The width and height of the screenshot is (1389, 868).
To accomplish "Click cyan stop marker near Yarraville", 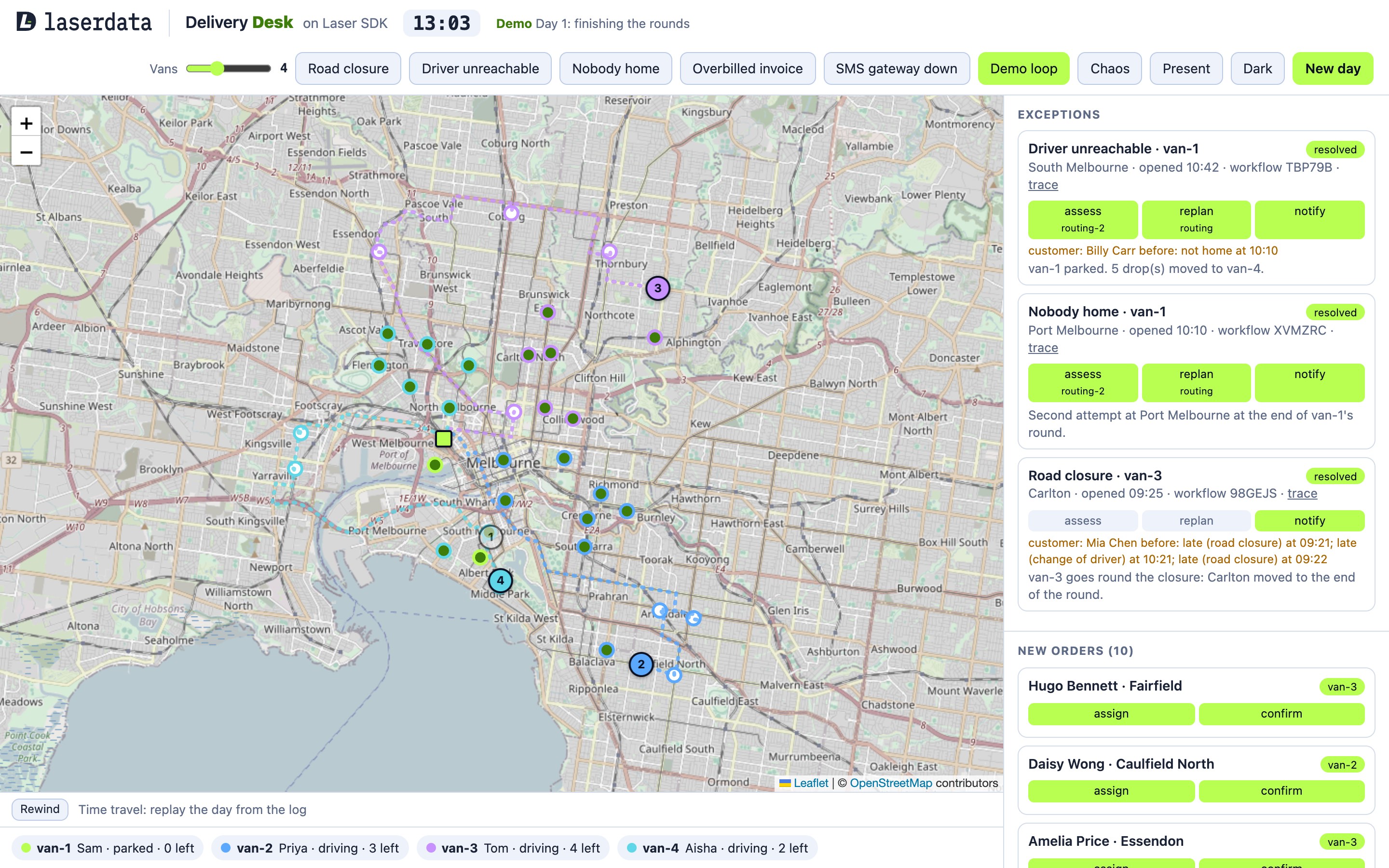I will pos(295,468).
